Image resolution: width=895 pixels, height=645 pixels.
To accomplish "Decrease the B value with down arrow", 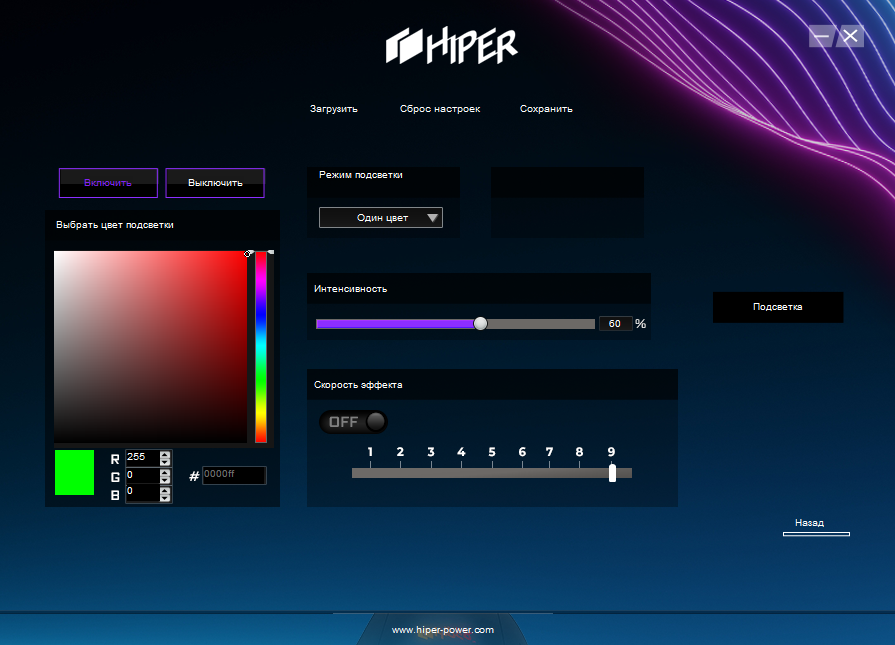I will click(166, 497).
